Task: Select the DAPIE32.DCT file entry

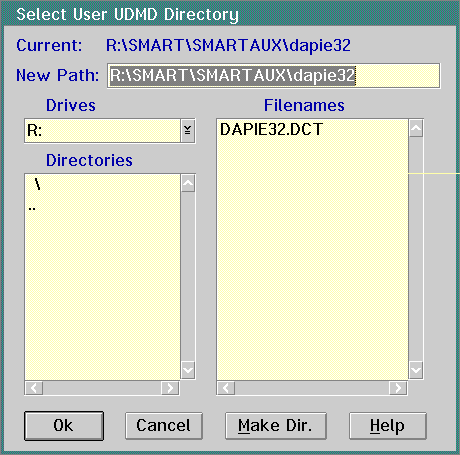Action: (271, 129)
